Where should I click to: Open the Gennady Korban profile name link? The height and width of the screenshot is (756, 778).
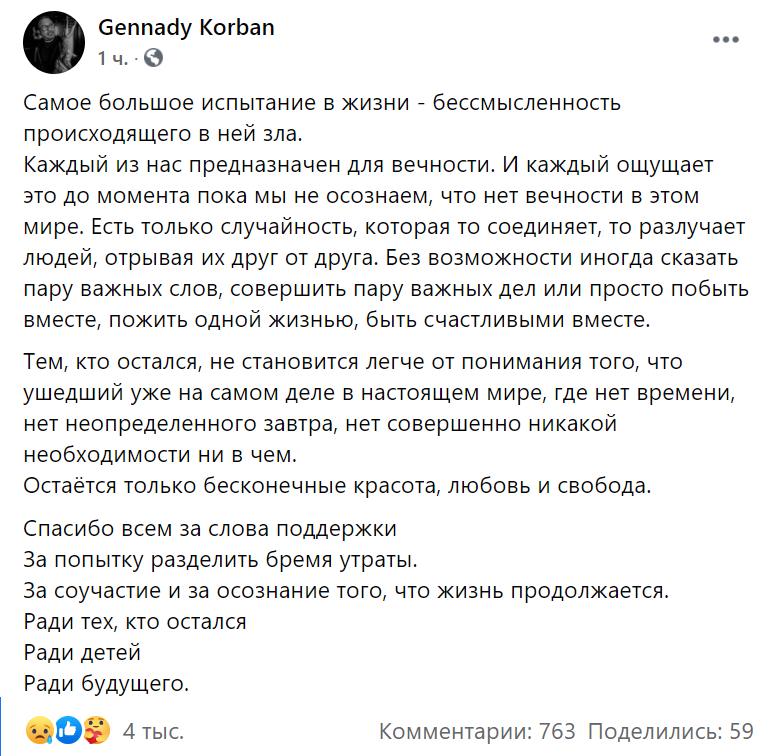pos(186,28)
